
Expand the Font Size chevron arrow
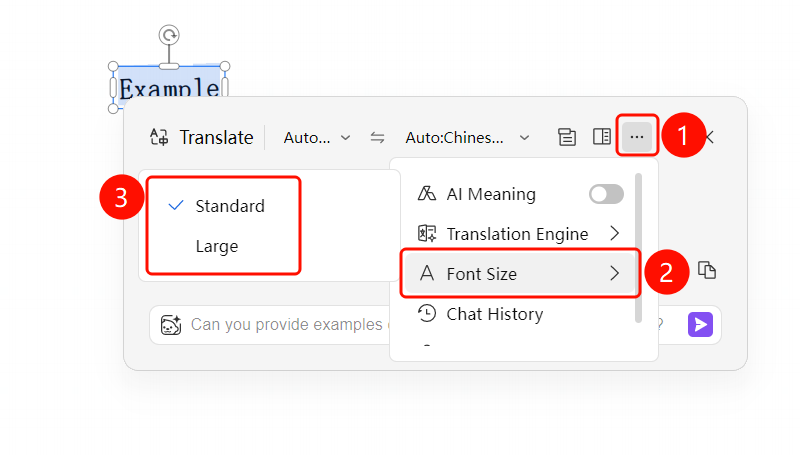pos(615,274)
